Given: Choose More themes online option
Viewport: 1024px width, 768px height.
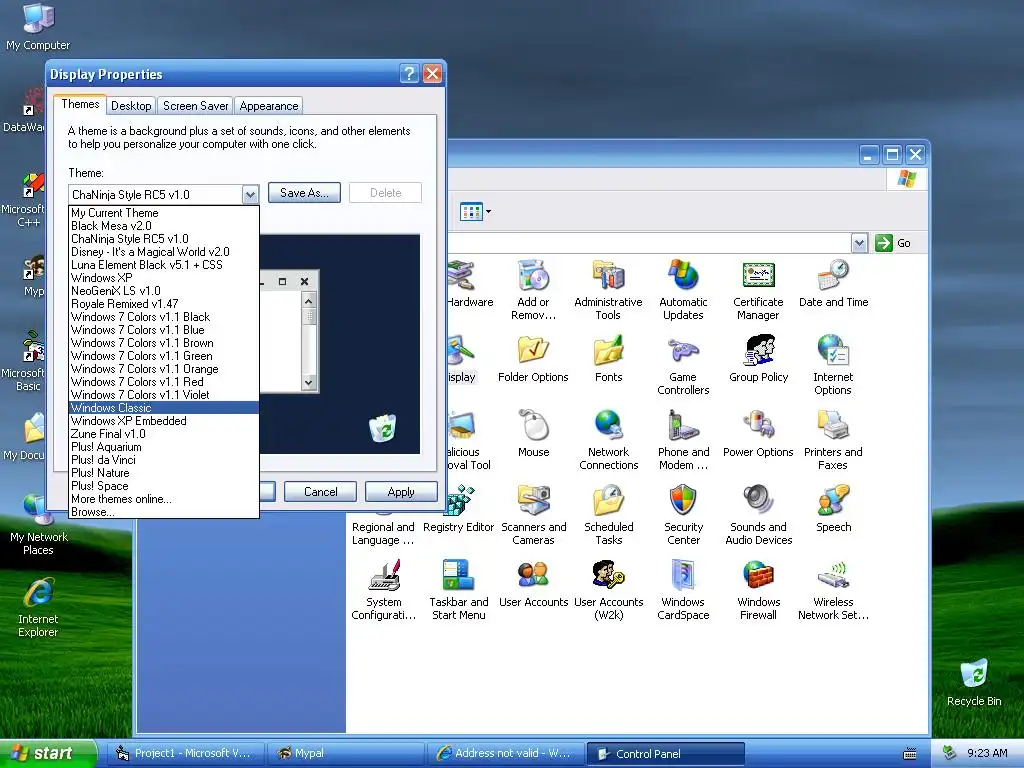Looking at the screenshot, I should [x=164, y=499].
